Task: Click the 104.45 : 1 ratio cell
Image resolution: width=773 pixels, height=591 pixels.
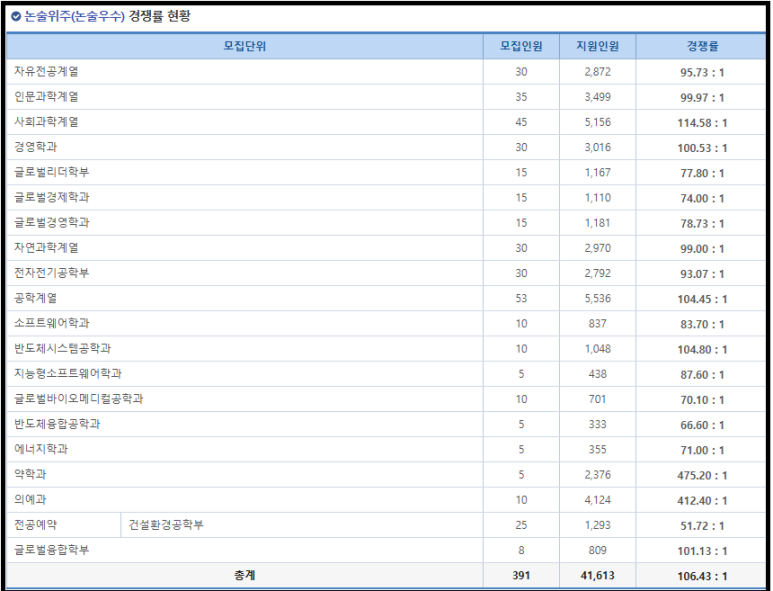Action: tap(702, 299)
